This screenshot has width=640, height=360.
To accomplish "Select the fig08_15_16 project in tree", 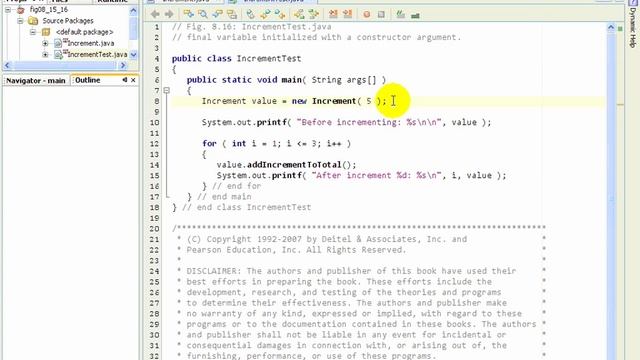I will (49, 9).
